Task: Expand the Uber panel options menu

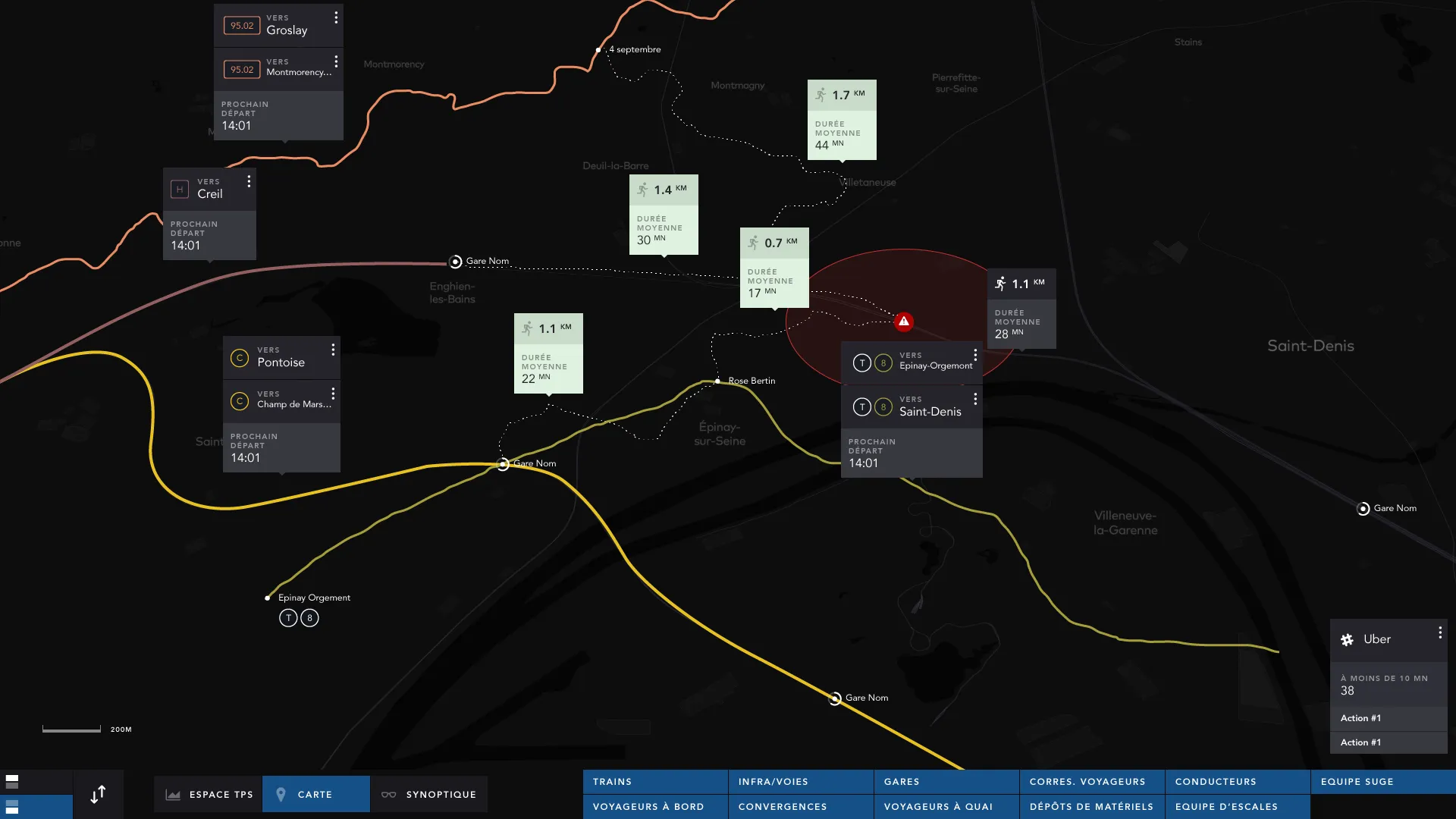Action: 1439,632
